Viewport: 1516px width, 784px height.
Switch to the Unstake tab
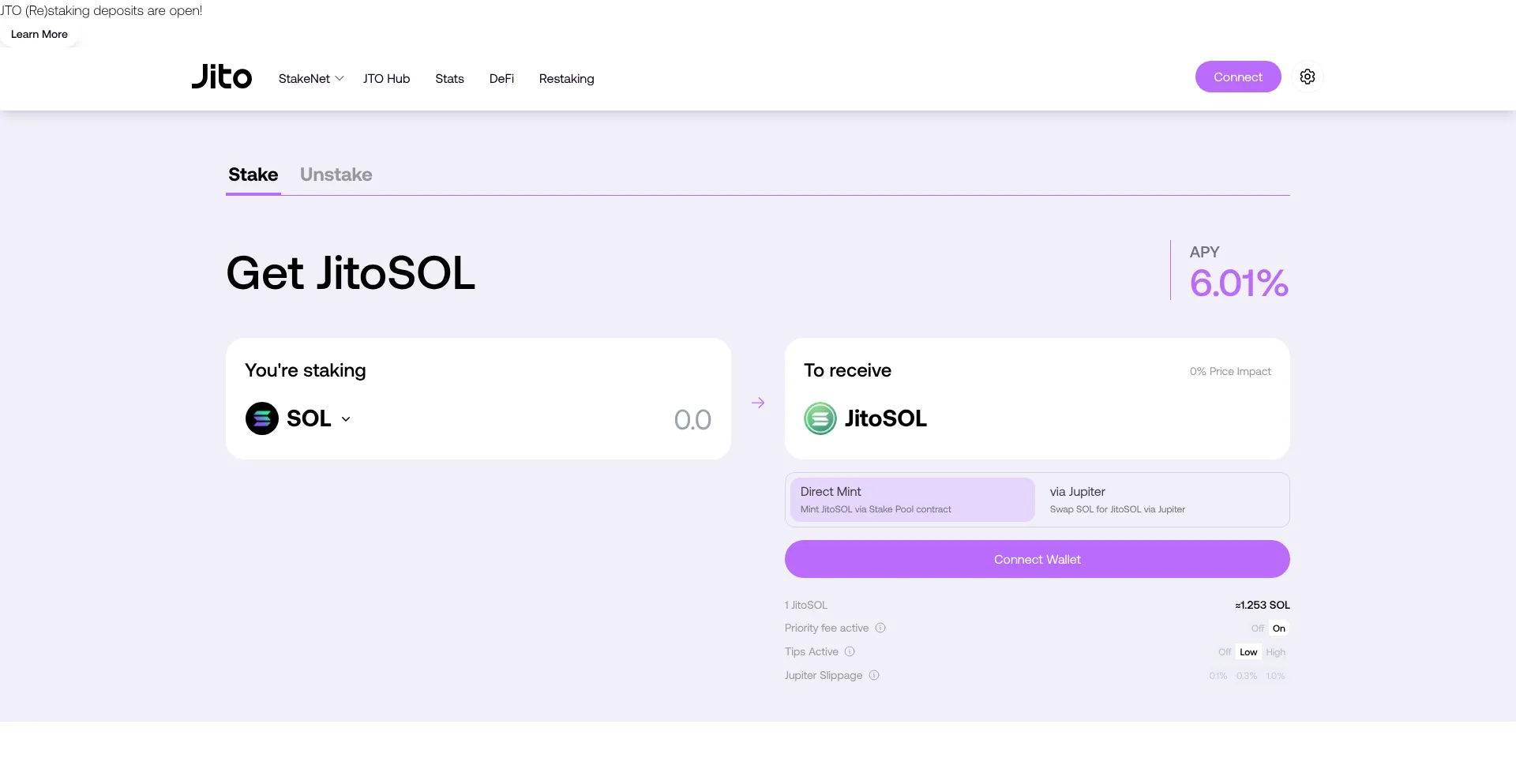(x=336, y=174)
